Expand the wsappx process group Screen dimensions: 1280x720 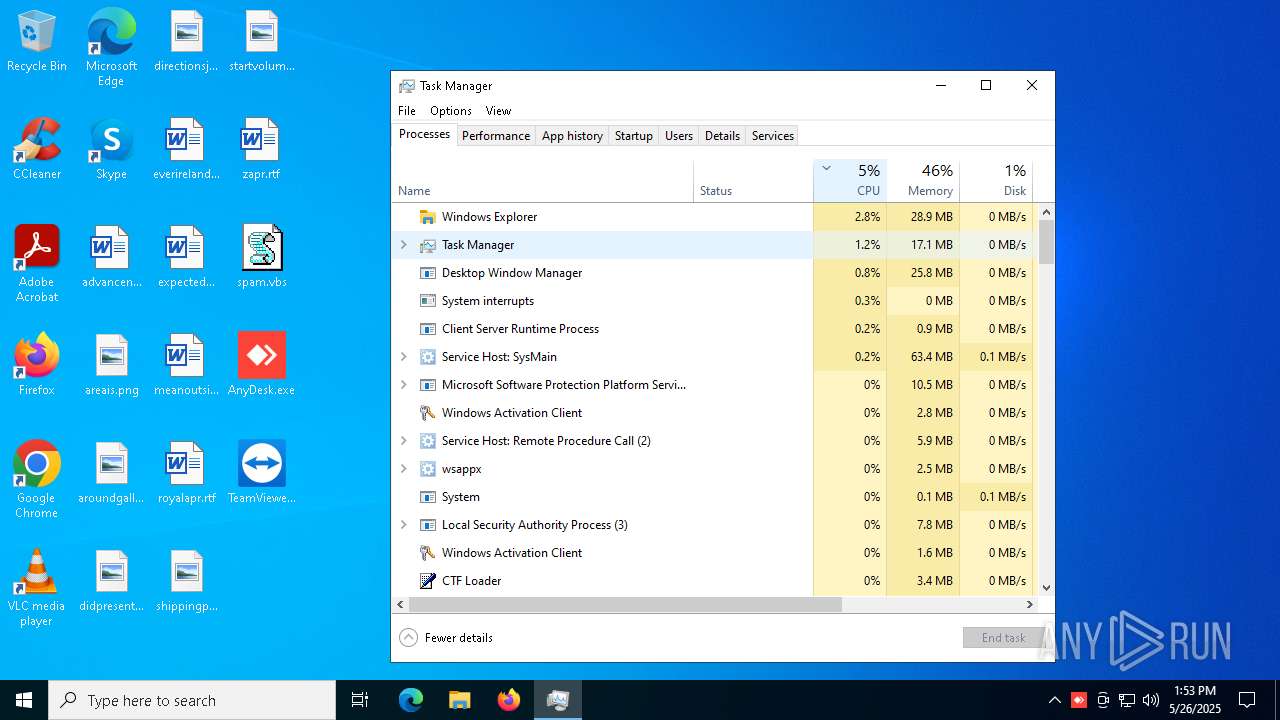click(404, 469)
